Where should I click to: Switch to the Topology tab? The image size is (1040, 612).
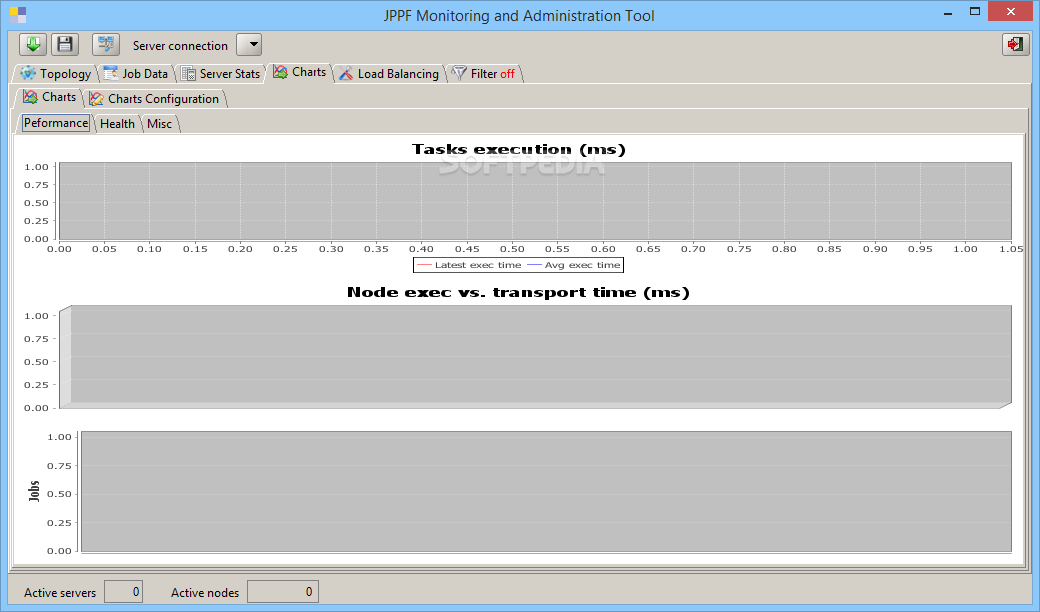[56, 74]
